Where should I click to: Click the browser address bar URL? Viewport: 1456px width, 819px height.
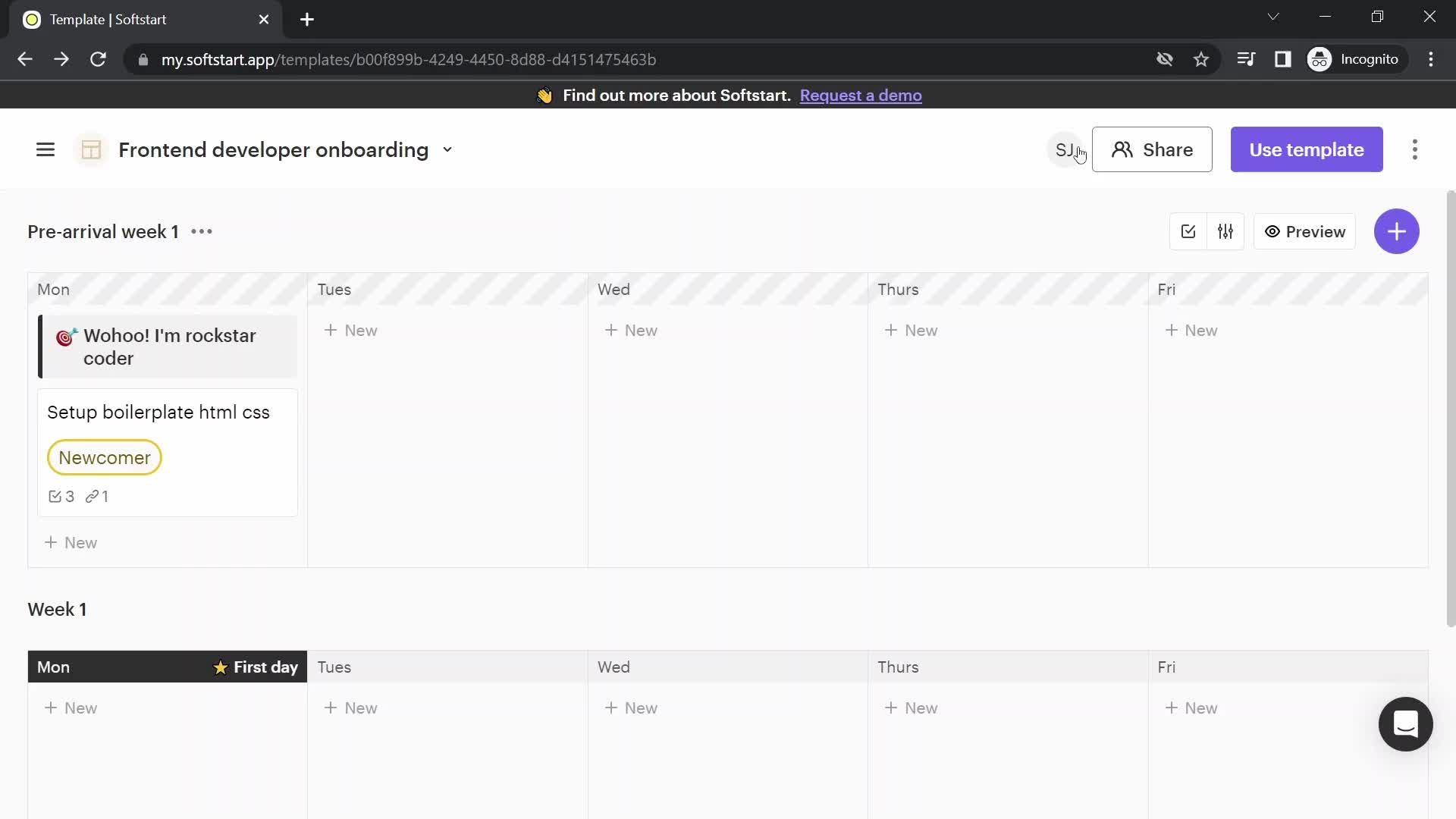tap(409, 59)
